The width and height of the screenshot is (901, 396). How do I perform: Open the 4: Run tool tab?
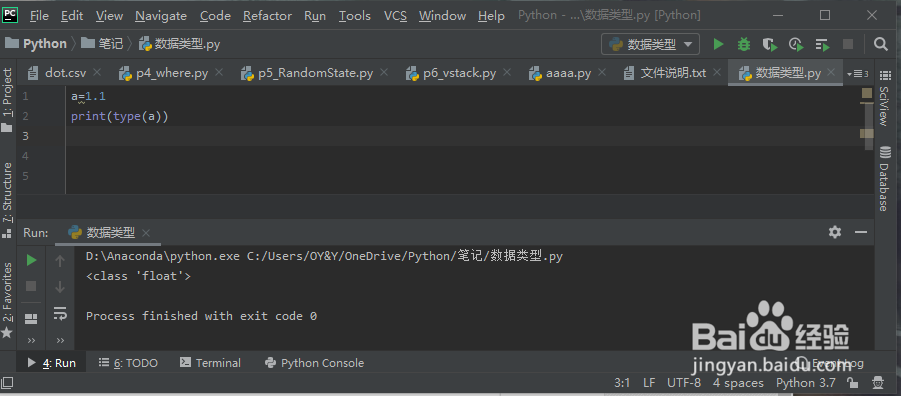tap(52, 363)
